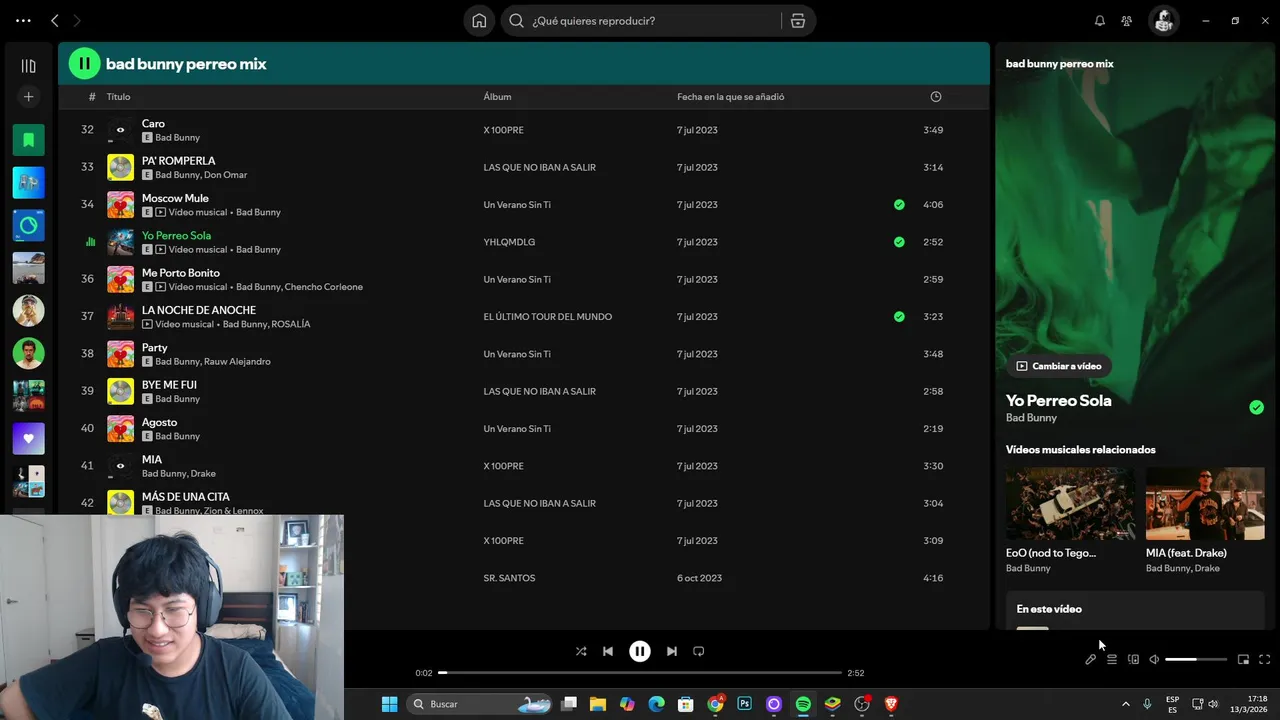Skip to previous track

[608, 651]
